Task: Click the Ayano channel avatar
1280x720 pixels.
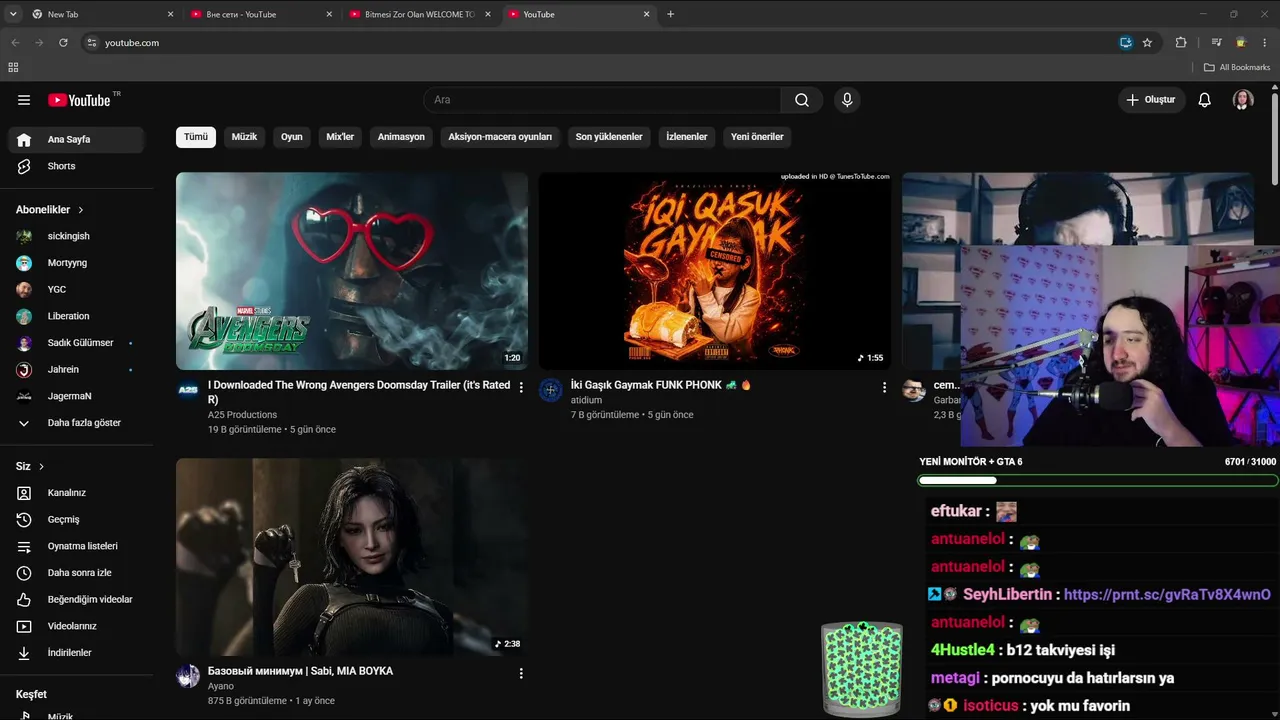Action: click(x=188, y=676)
